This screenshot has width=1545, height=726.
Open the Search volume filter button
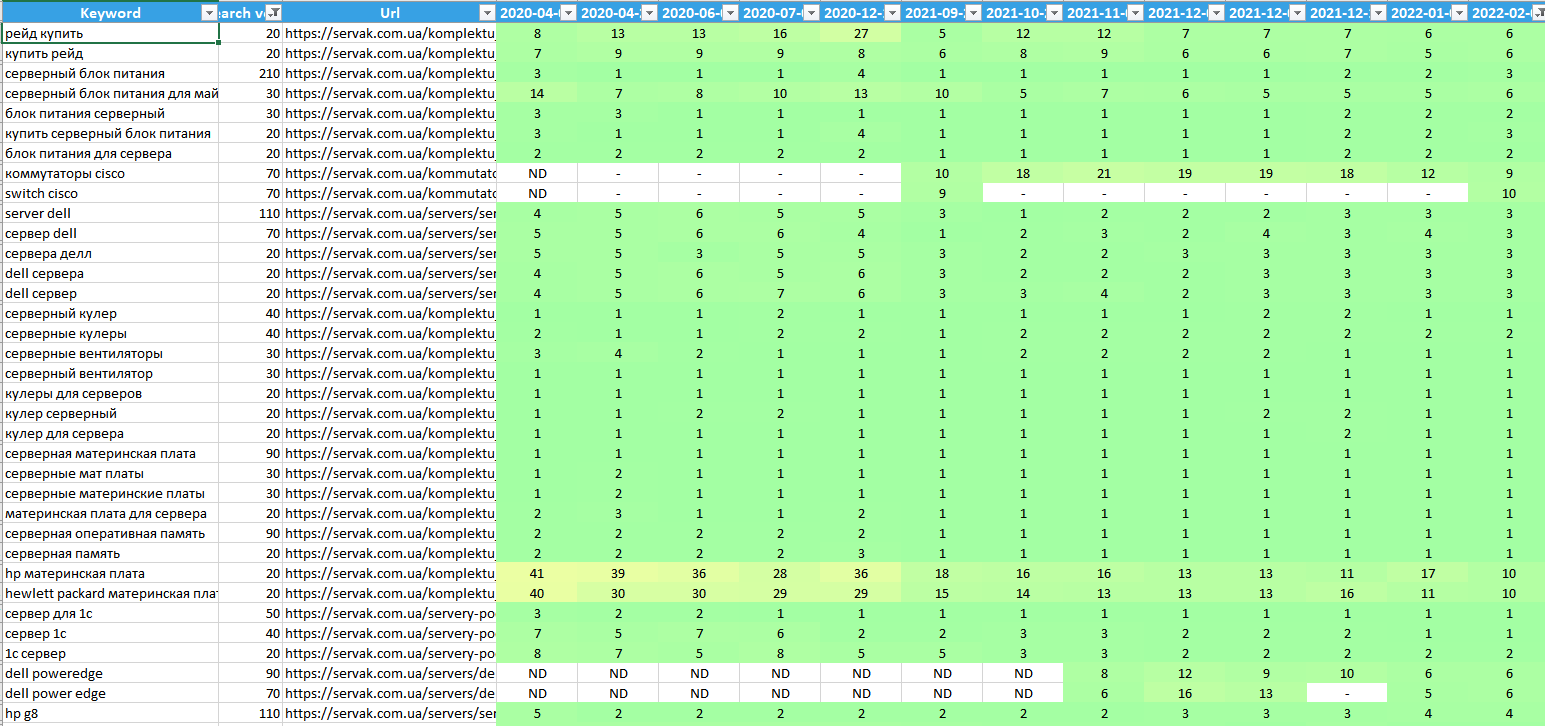[x=273, y=13]
